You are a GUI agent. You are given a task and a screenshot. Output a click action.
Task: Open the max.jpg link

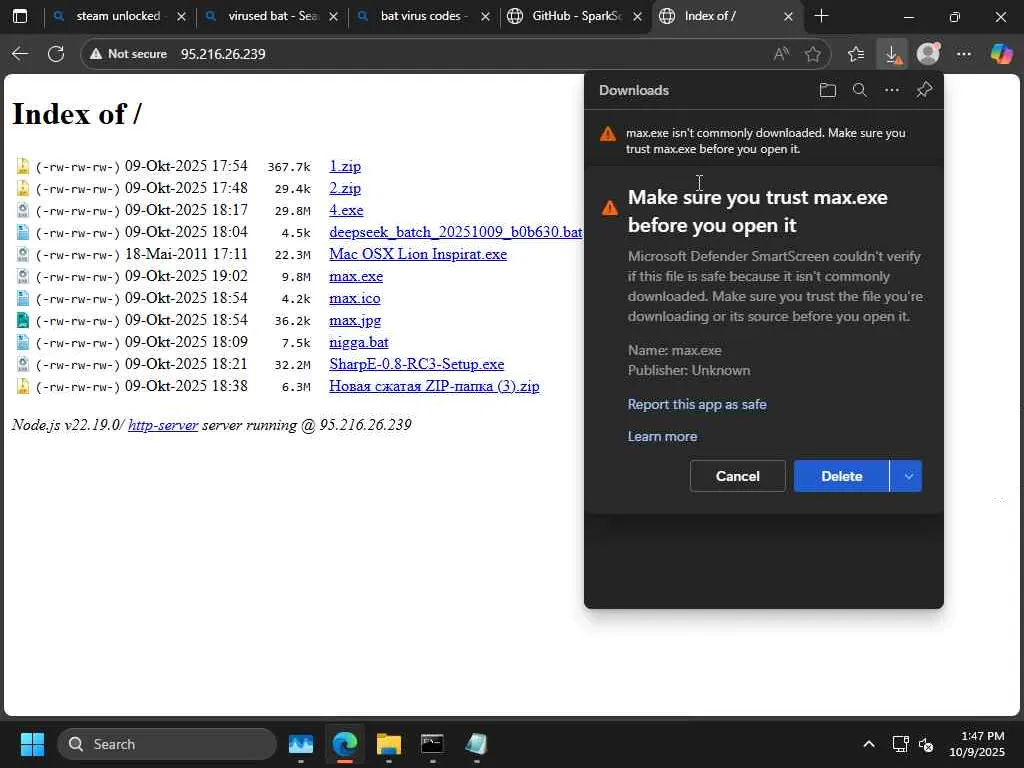(x=355, y=321)
